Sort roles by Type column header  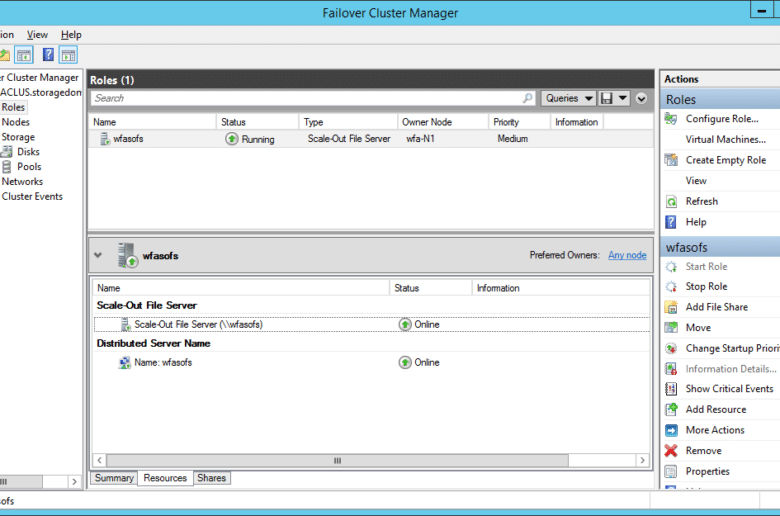point(348,122)
